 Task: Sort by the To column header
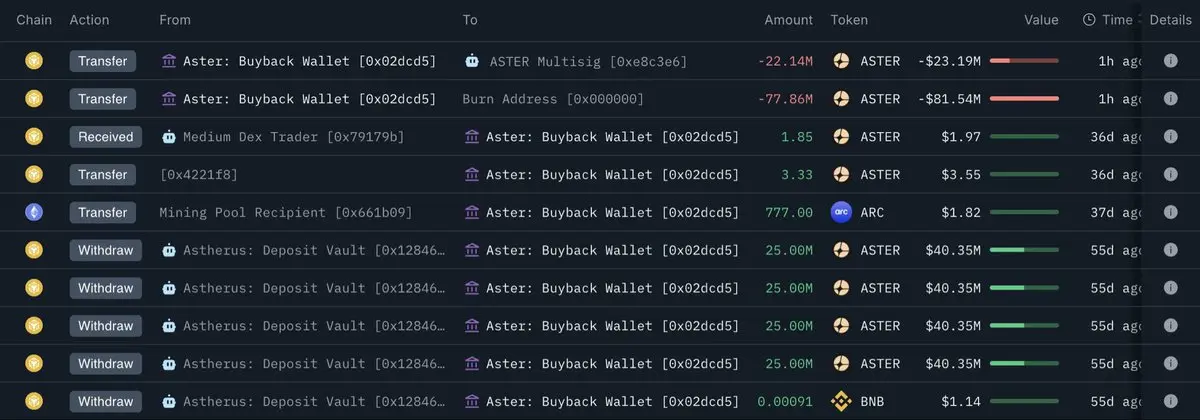tap(470, 20)
